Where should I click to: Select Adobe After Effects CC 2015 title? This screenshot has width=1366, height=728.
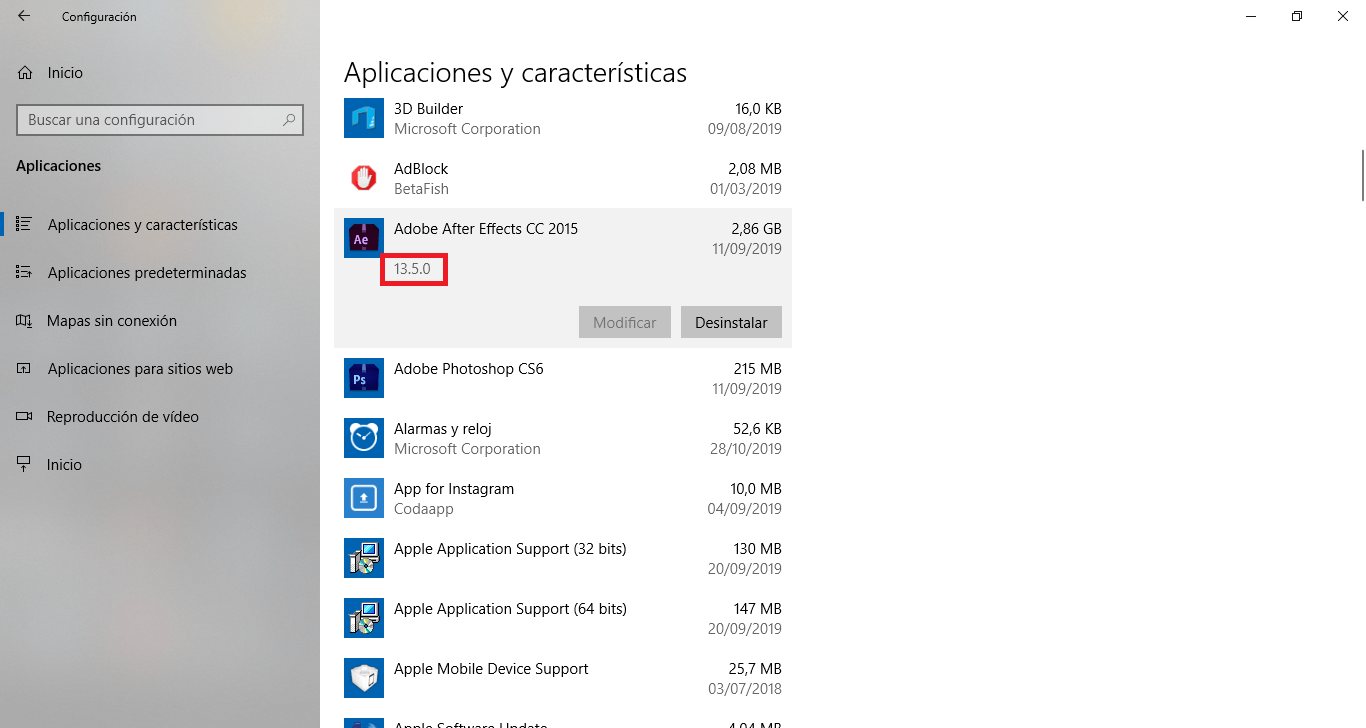point(486,228)
